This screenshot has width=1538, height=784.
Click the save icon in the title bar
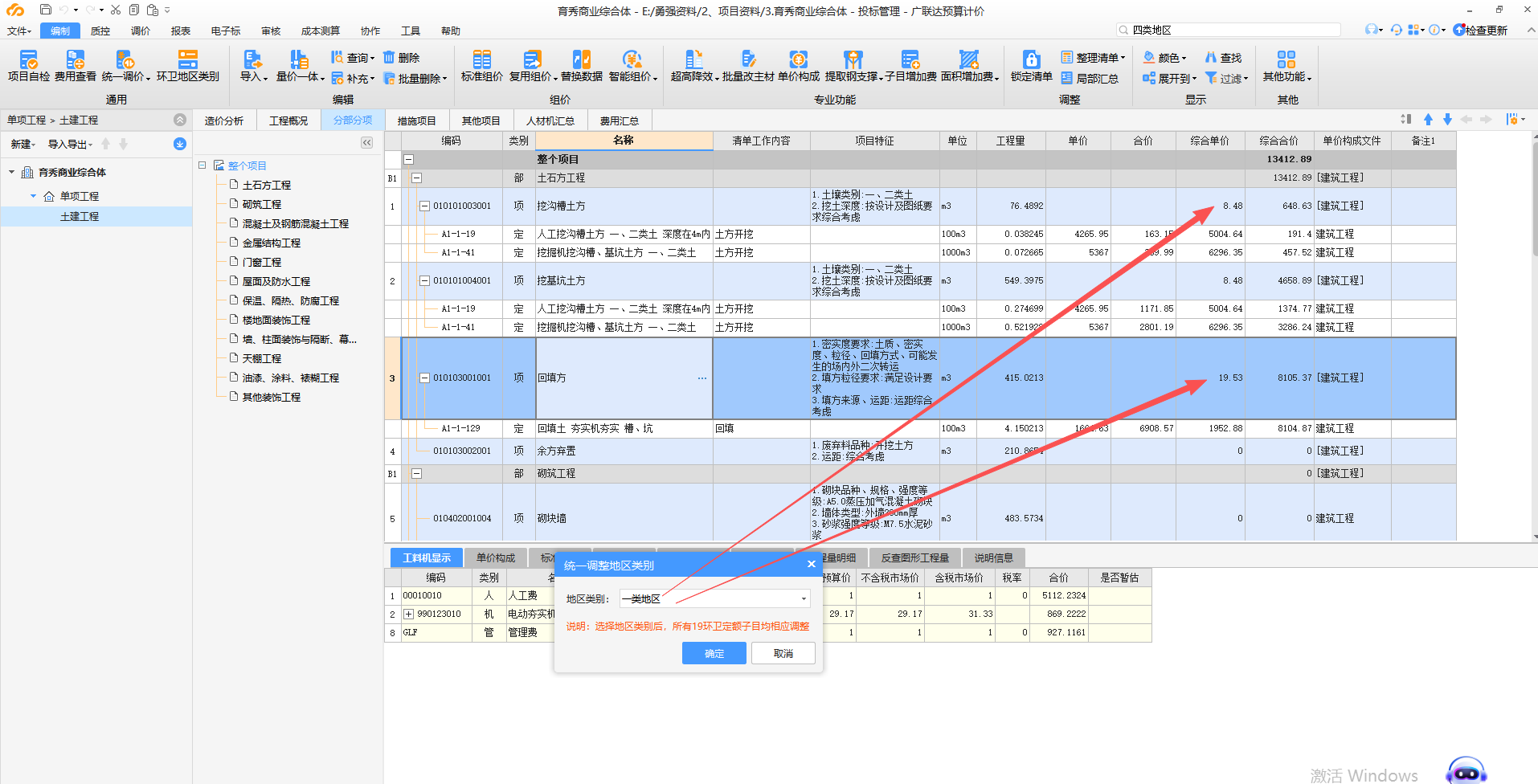45,10
